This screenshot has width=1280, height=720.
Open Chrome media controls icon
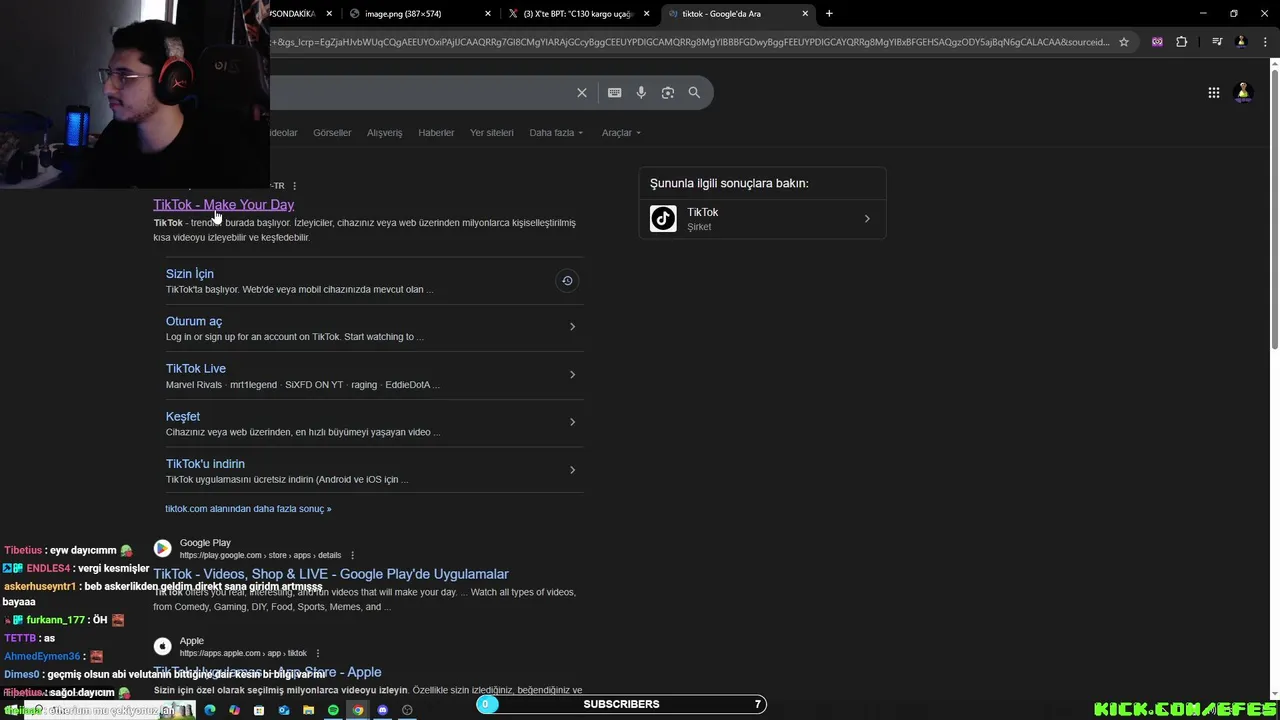tap(1217, 42)
